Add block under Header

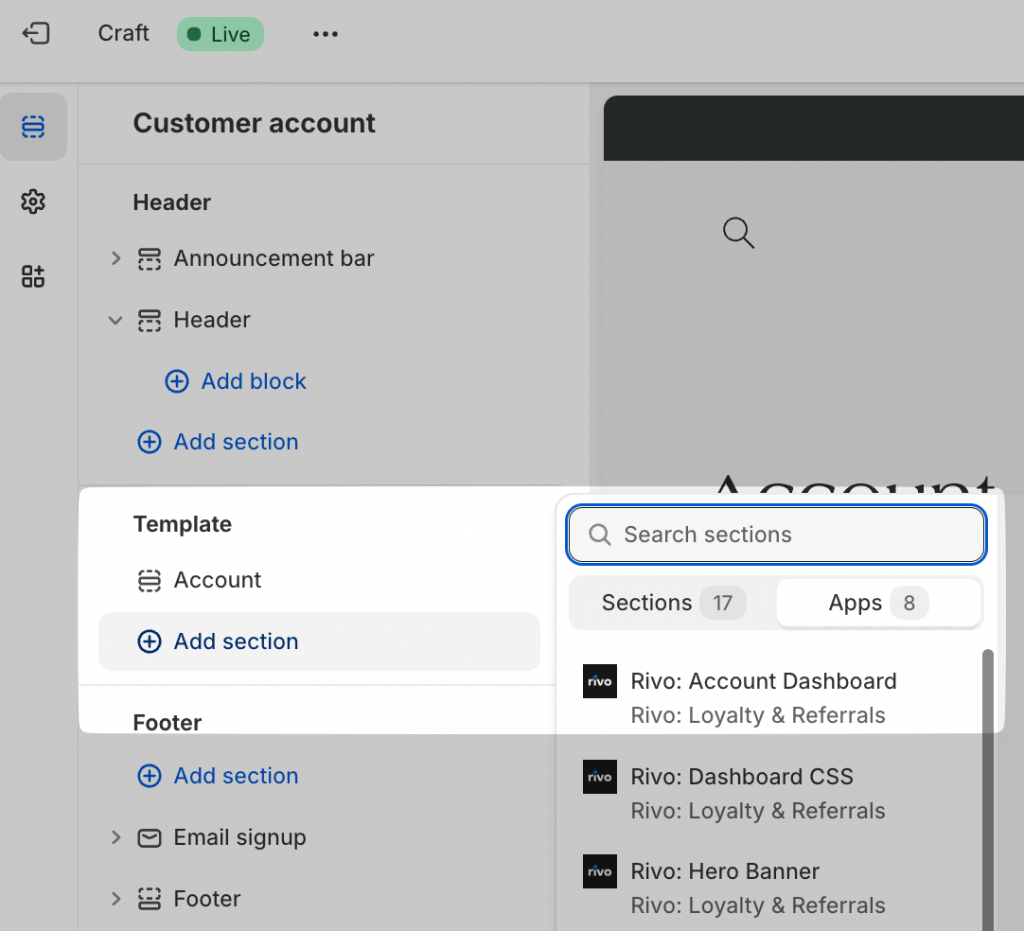click(x=236, y=381)
